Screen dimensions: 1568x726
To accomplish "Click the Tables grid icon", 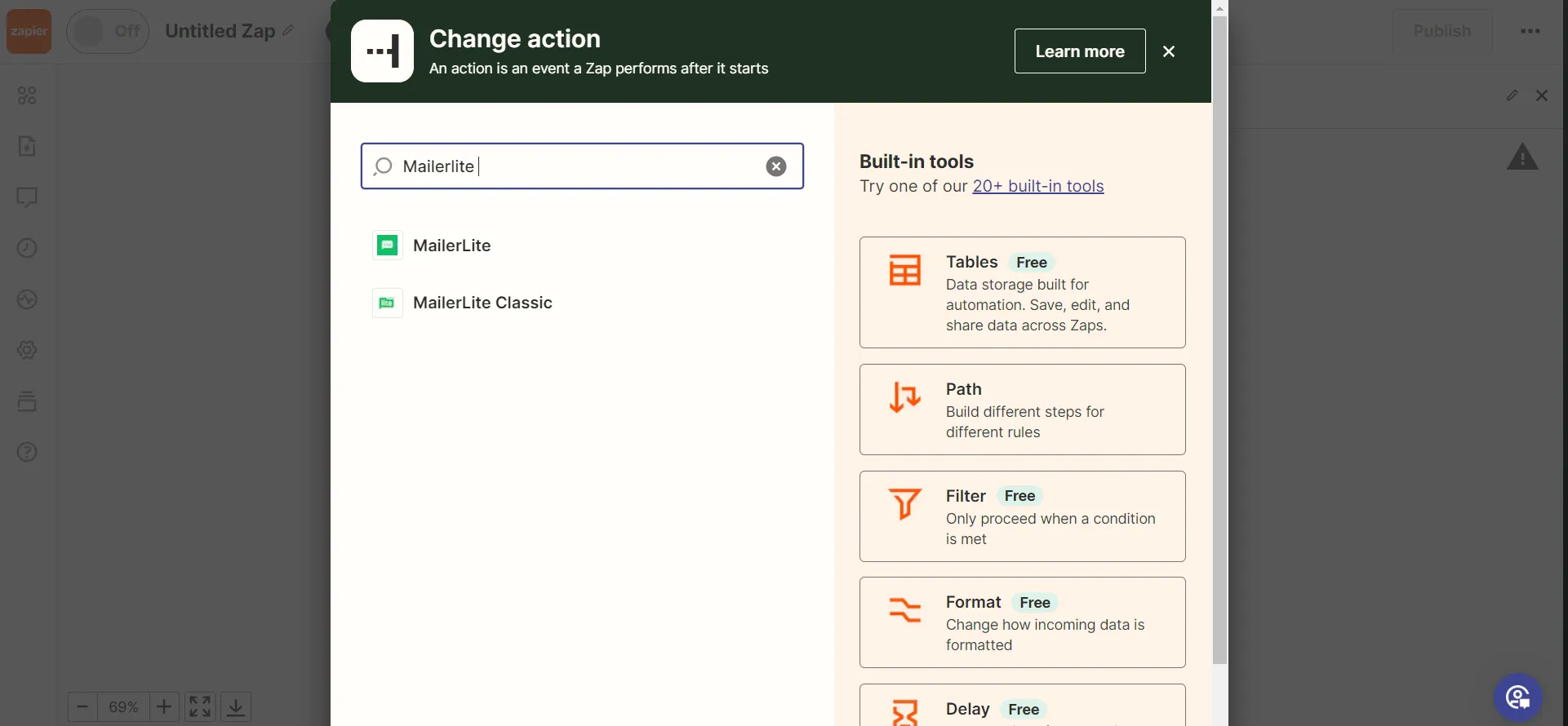I will click(905, 270).
